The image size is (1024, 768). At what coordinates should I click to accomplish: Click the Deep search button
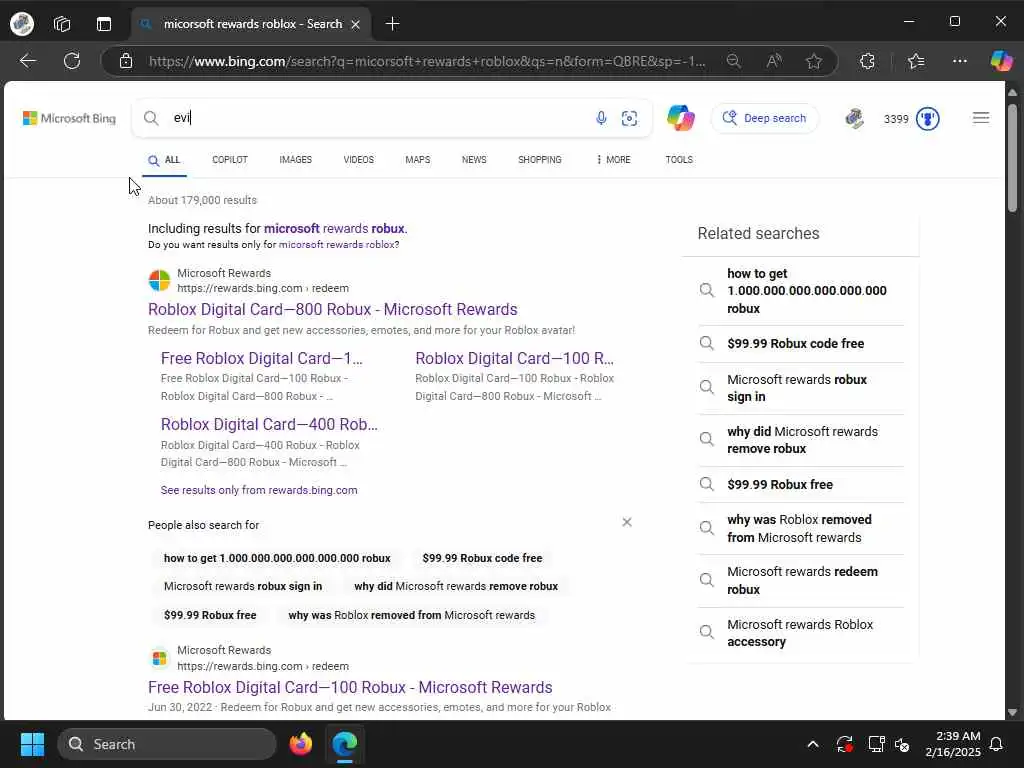coord(764,118)
